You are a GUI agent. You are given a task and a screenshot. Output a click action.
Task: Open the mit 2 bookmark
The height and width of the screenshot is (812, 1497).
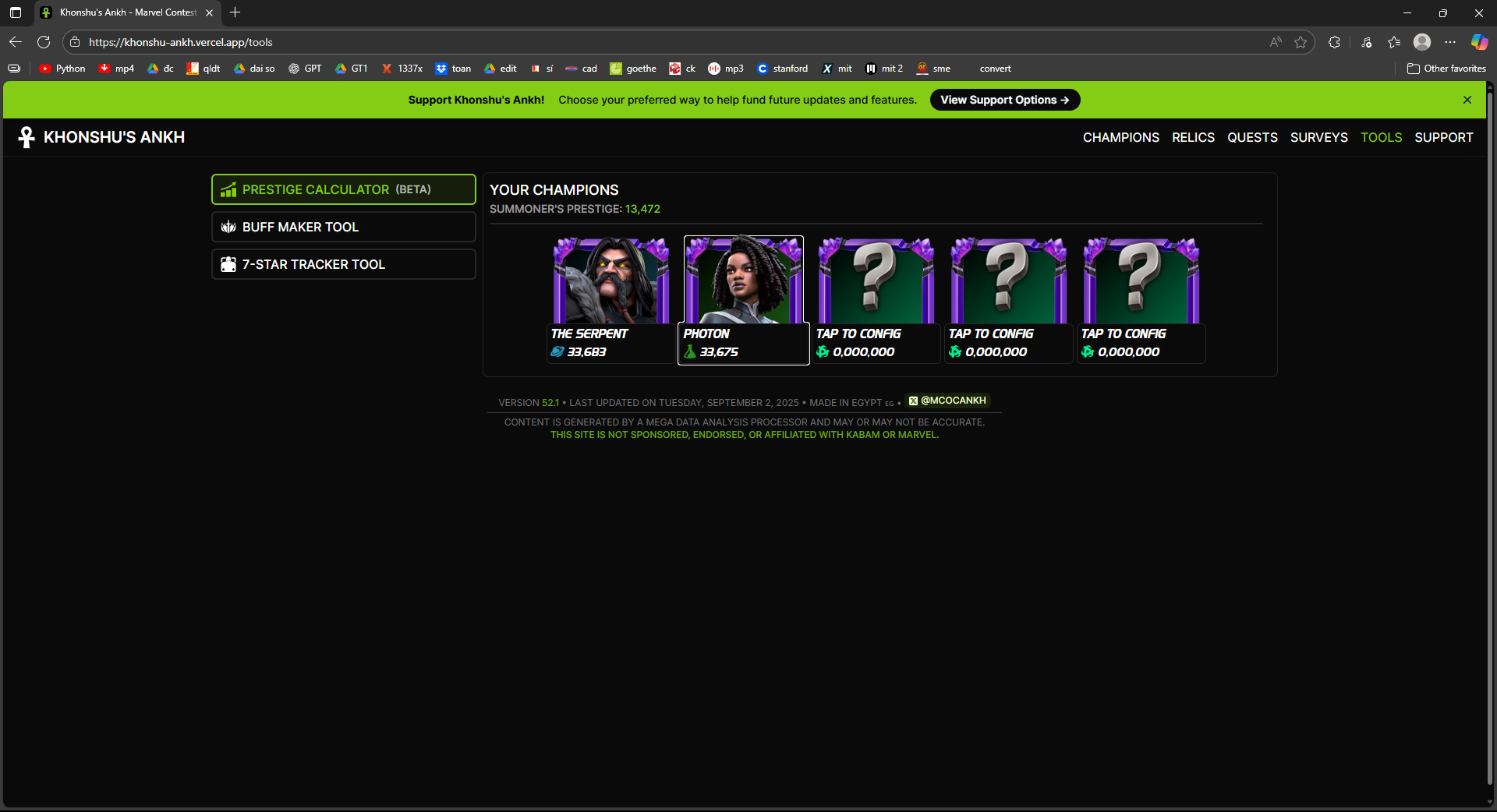click(884, 69)
